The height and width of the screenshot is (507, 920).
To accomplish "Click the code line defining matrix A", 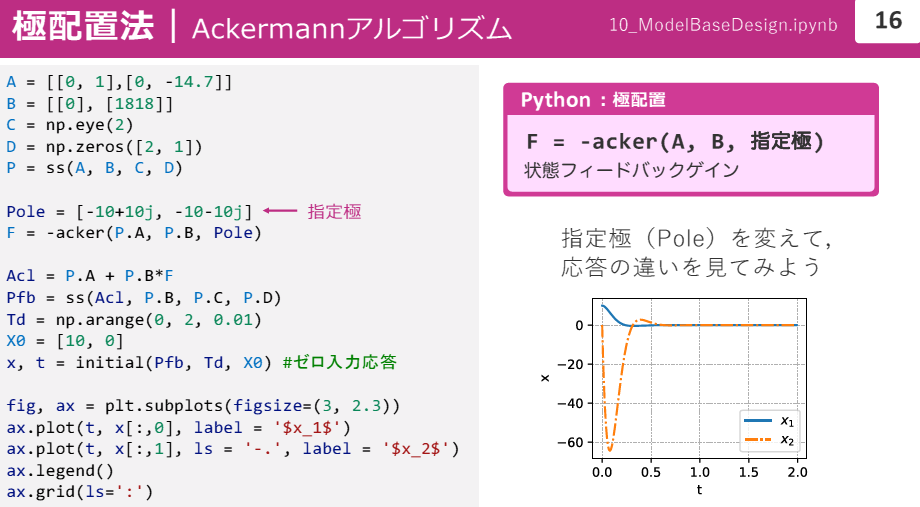I will coord(119,82).
